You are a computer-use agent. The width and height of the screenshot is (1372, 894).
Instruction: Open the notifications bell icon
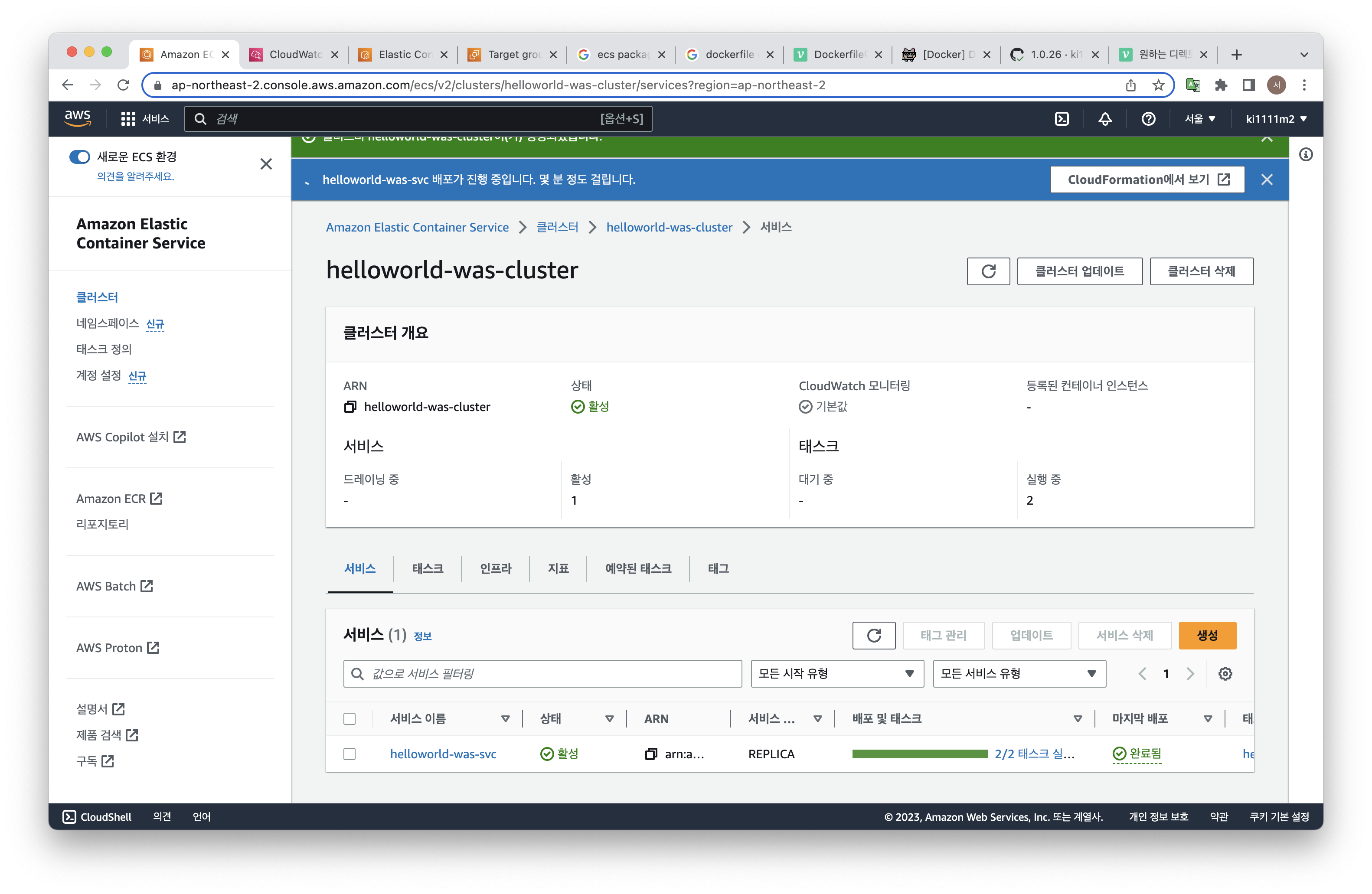click(x=1104, y=119)
